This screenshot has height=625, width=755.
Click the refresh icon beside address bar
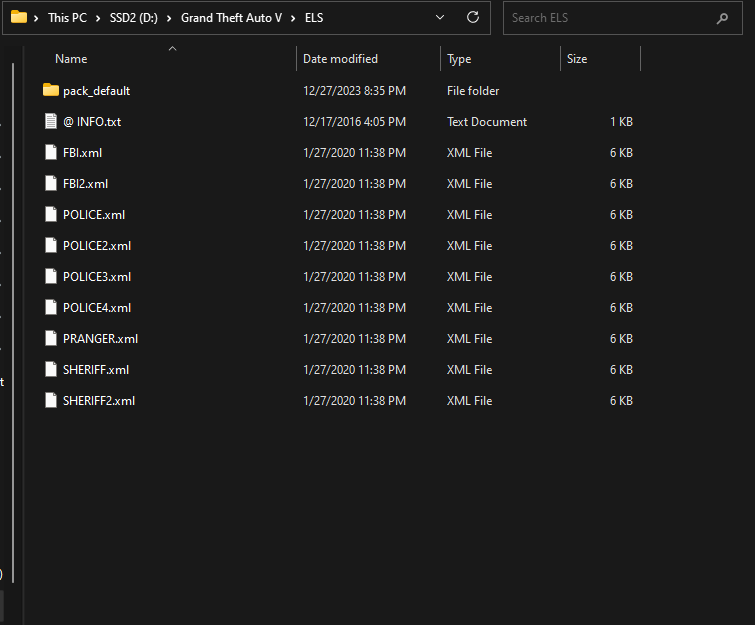[x=473, y=18]
